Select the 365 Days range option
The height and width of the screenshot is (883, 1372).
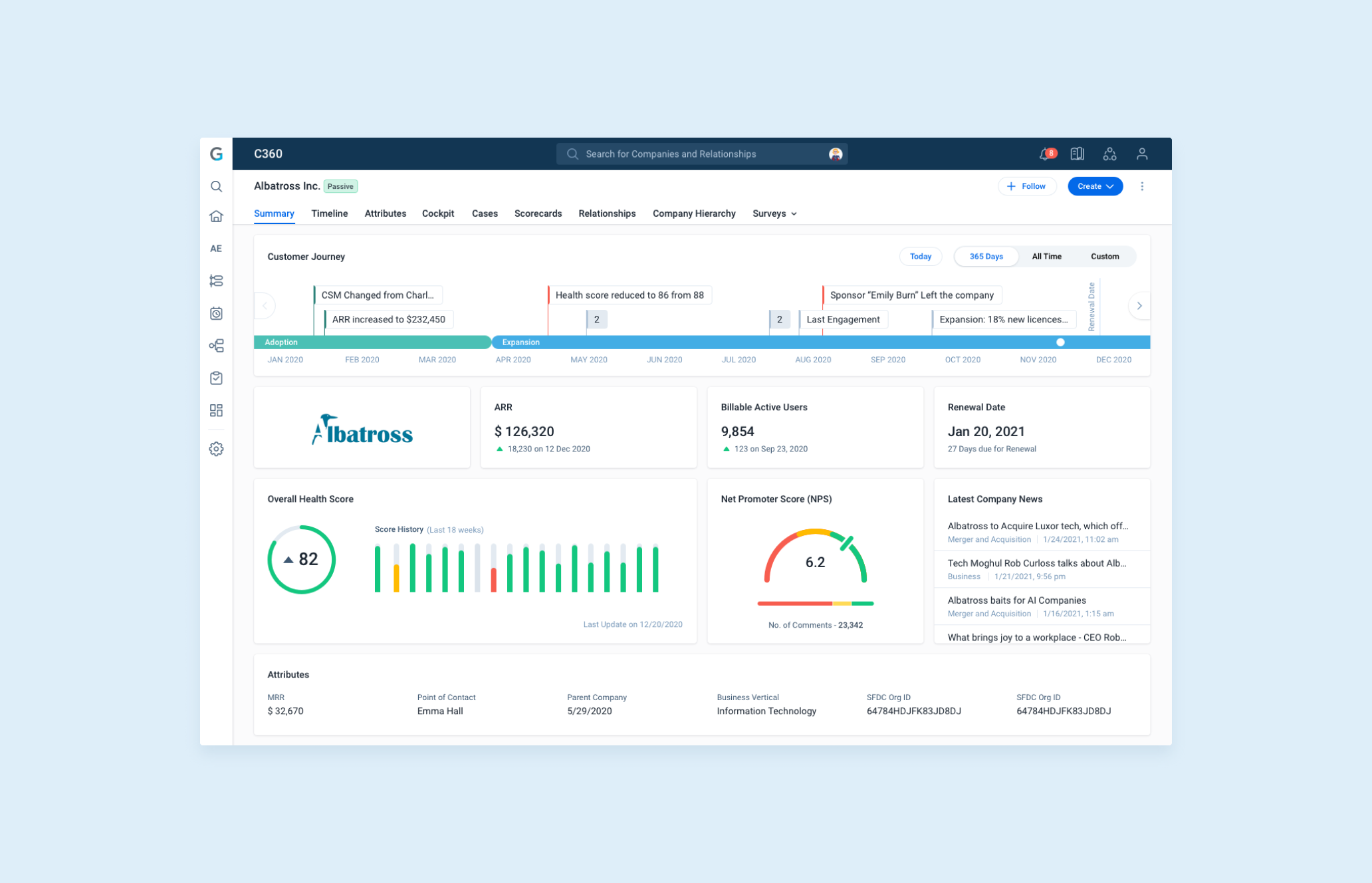(x=986, y=257)
